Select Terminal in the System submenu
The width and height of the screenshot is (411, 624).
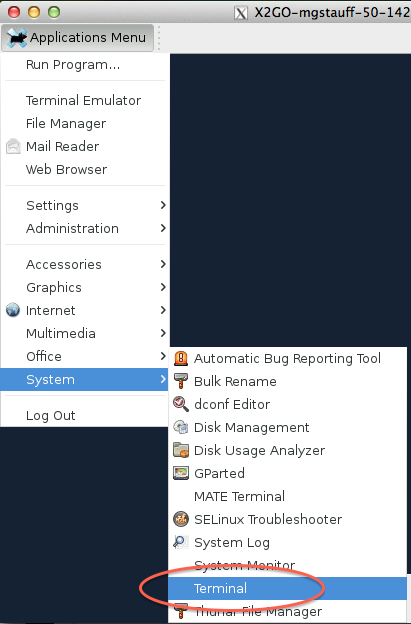point(288,588)
